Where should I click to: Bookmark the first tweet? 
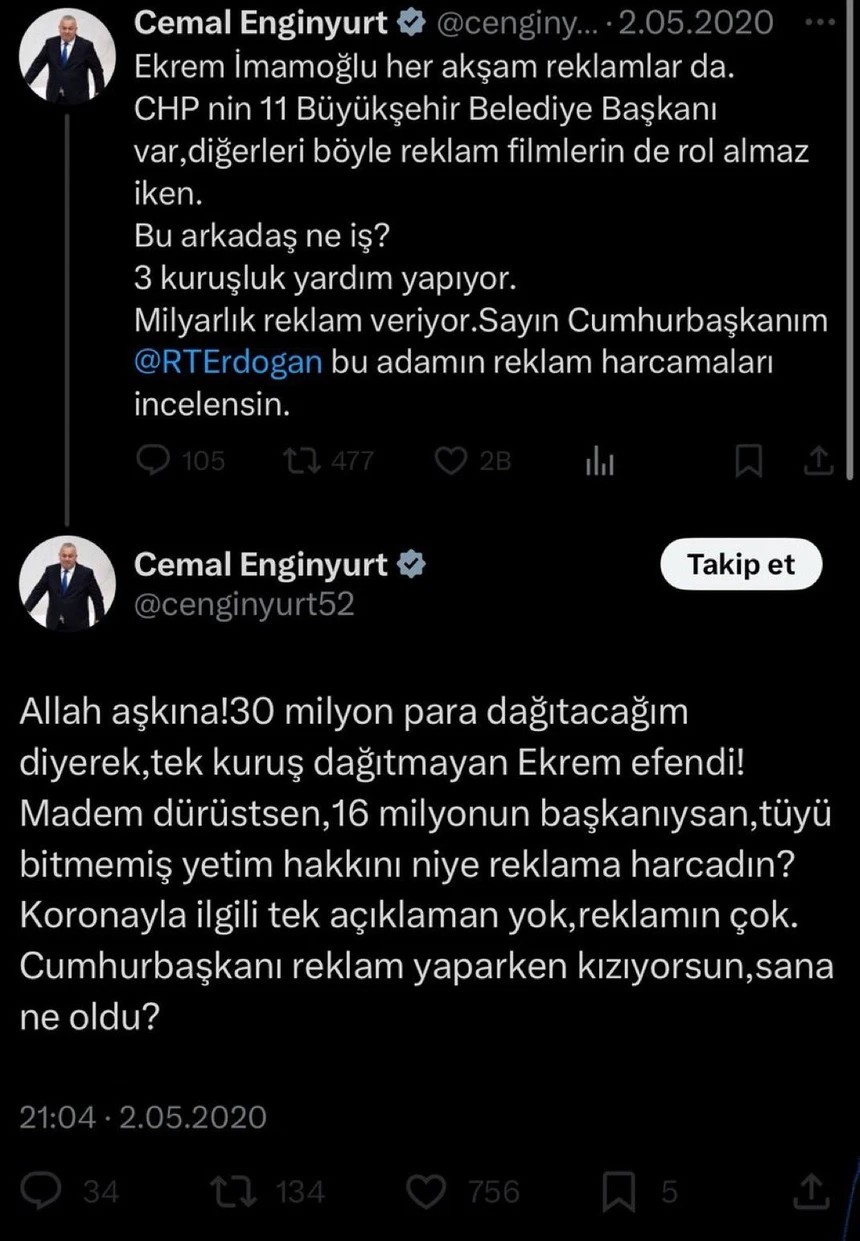pos(748,460)
